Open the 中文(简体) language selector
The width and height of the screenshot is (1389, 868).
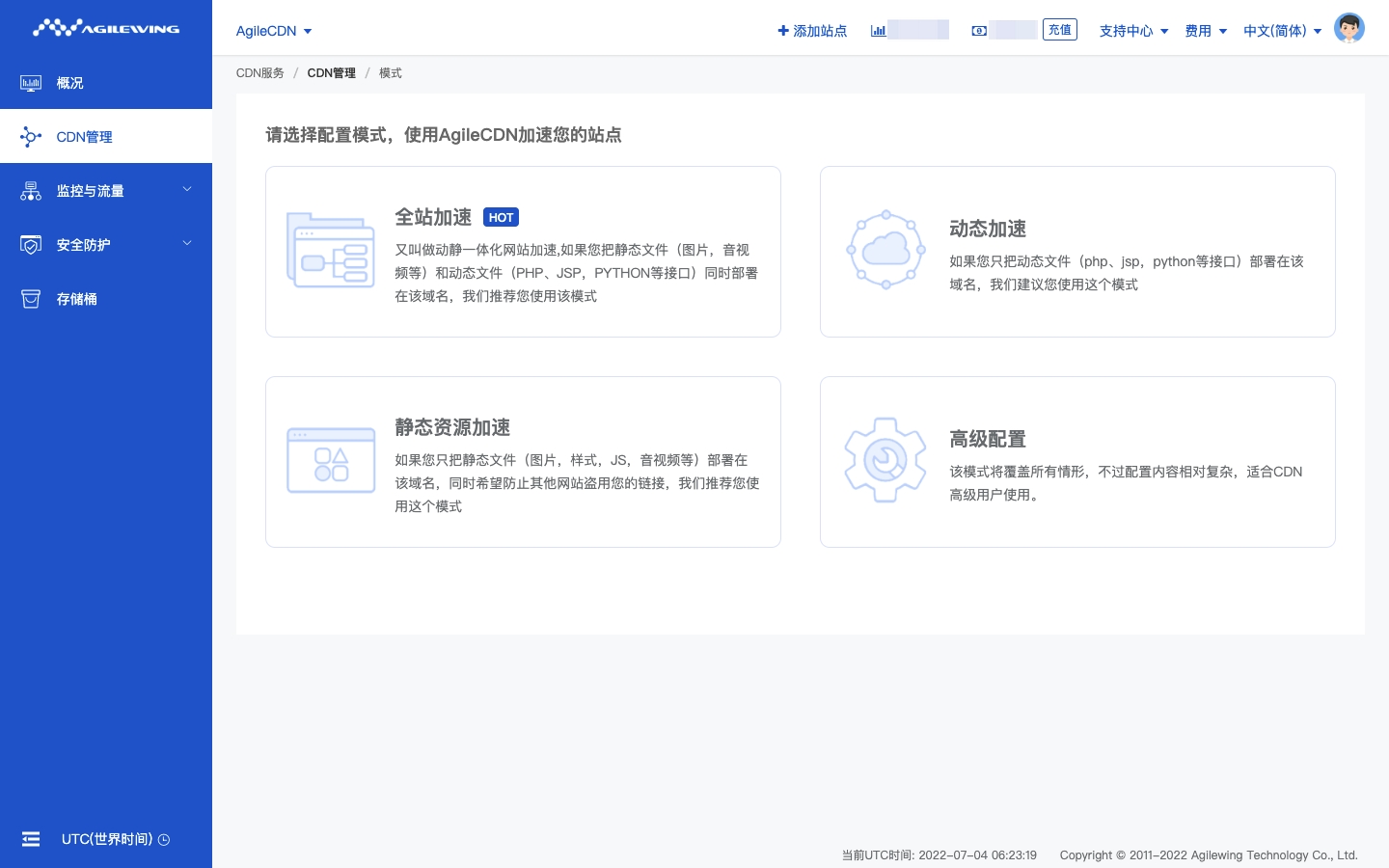click(1282, 31)
